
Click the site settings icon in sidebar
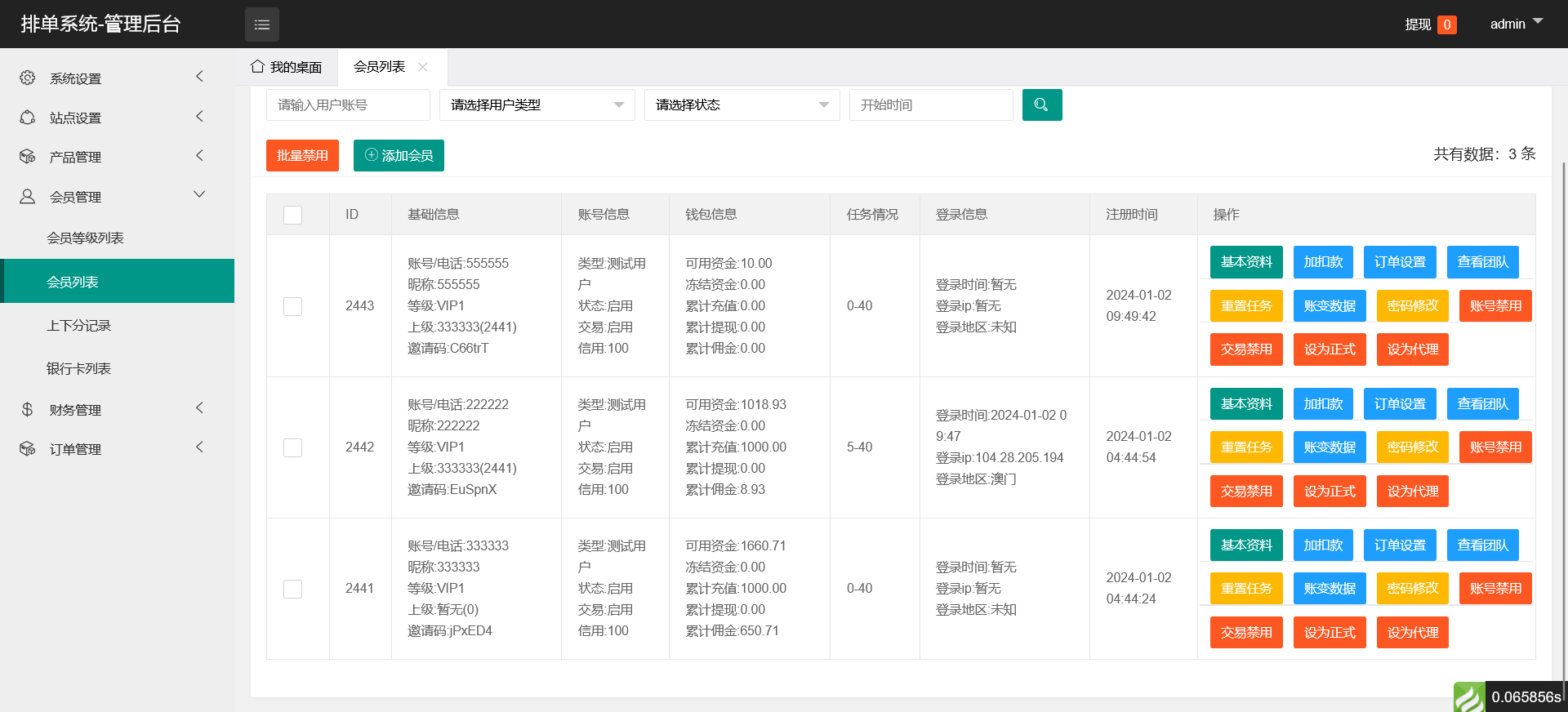pyautogui.click(x=28, y=118)
